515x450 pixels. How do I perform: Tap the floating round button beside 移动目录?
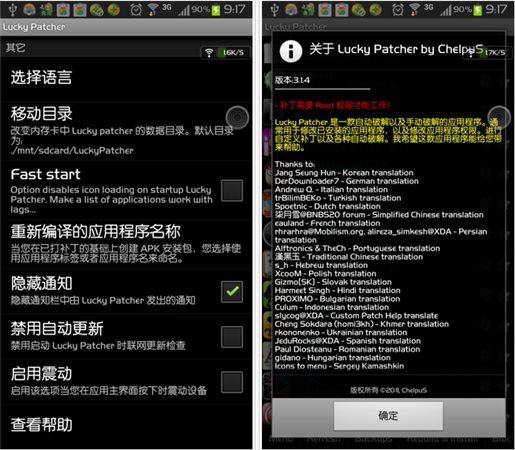(237, 117)
